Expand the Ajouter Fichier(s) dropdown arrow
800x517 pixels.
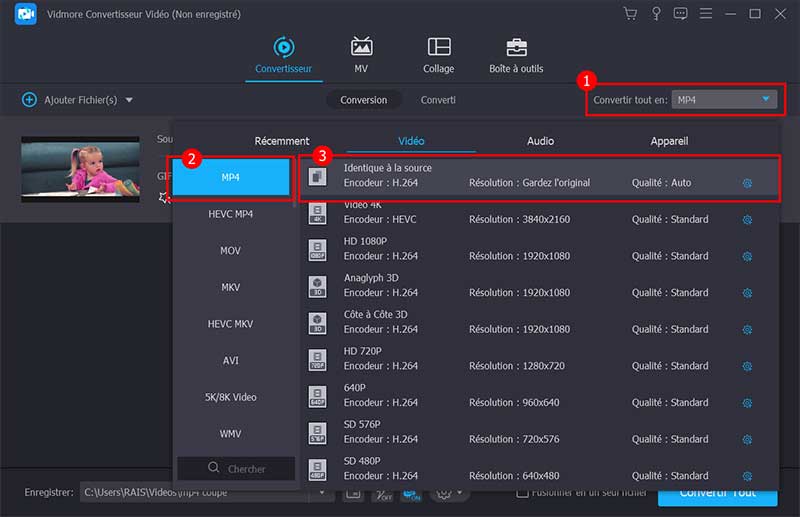coord(129,100)
